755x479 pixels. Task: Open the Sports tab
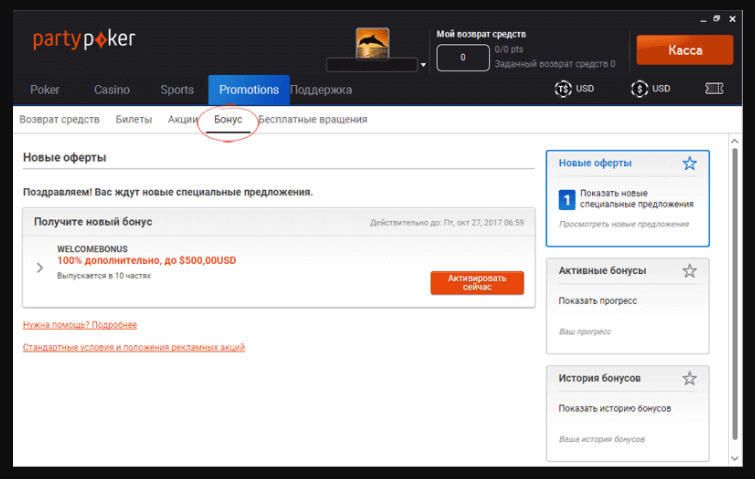pyautogui.click(x=177, y=90)
